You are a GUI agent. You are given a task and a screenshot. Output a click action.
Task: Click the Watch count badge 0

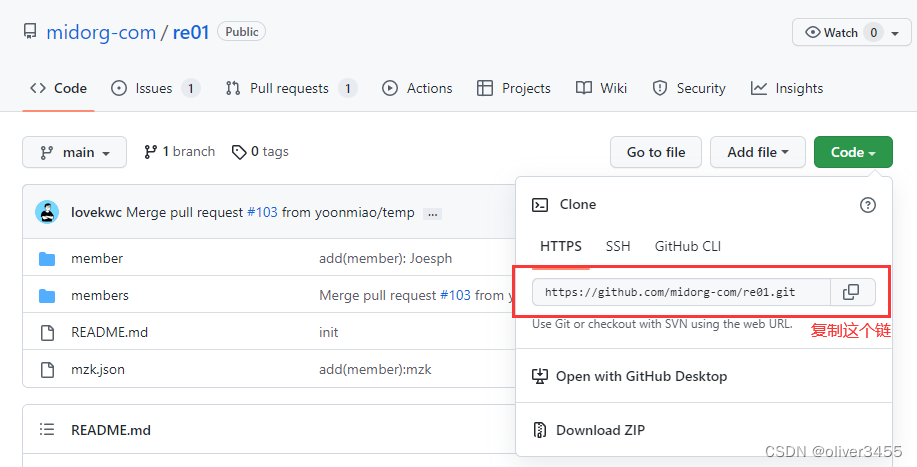click(874, 33)
